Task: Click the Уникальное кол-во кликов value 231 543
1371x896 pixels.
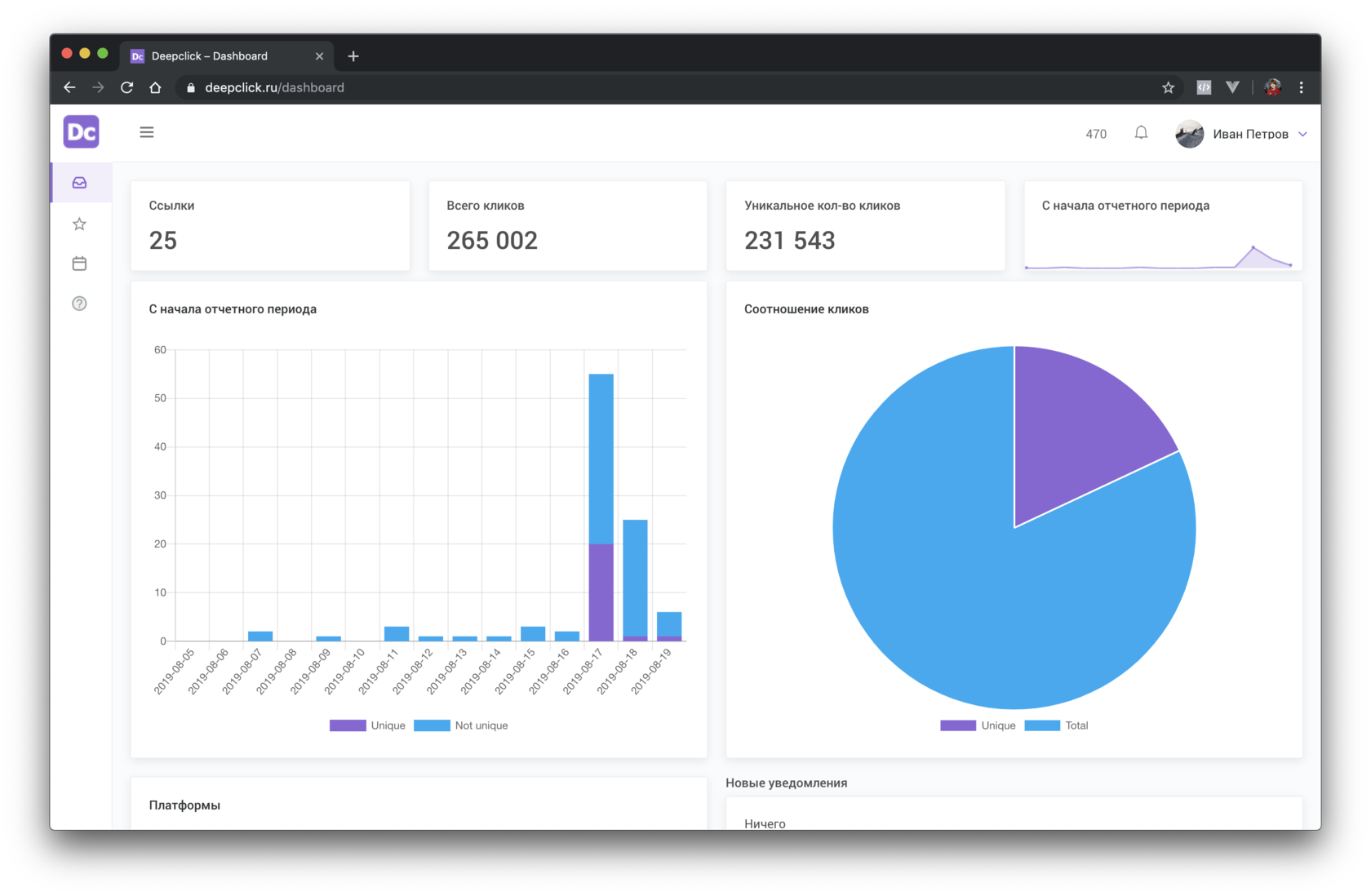Action: (790, 241)
